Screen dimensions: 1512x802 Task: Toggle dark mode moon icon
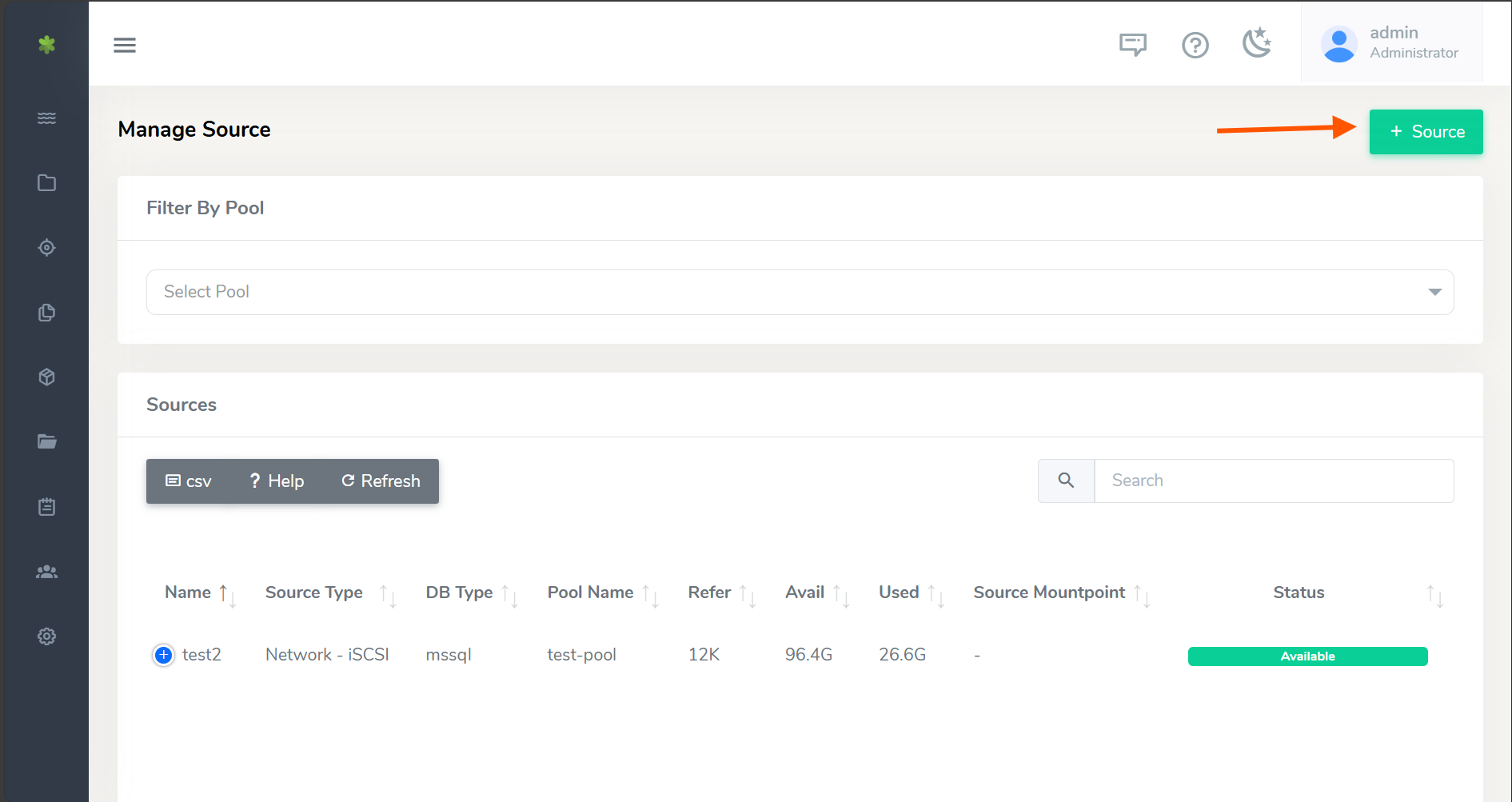(1257, 43)
